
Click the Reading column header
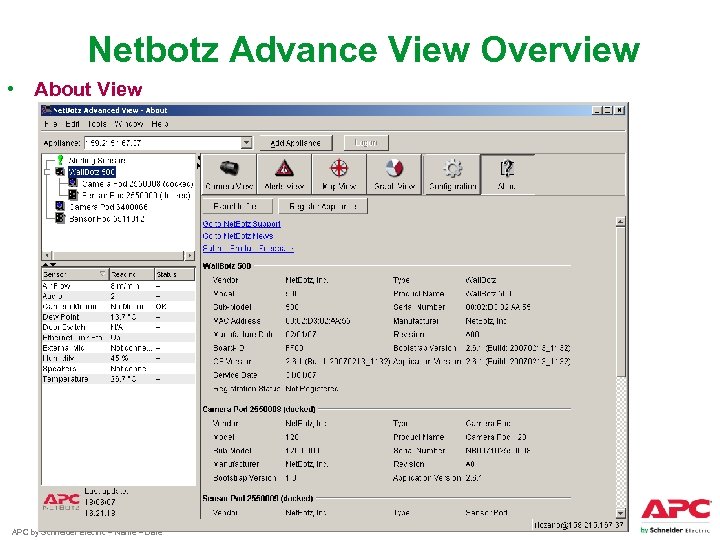[131, 274]
